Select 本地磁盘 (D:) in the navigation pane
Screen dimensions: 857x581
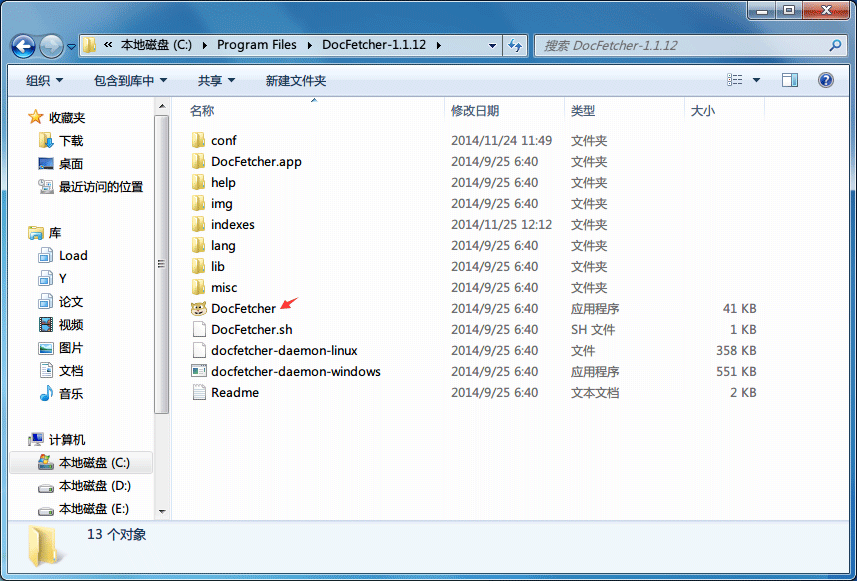tap(95, 486)
